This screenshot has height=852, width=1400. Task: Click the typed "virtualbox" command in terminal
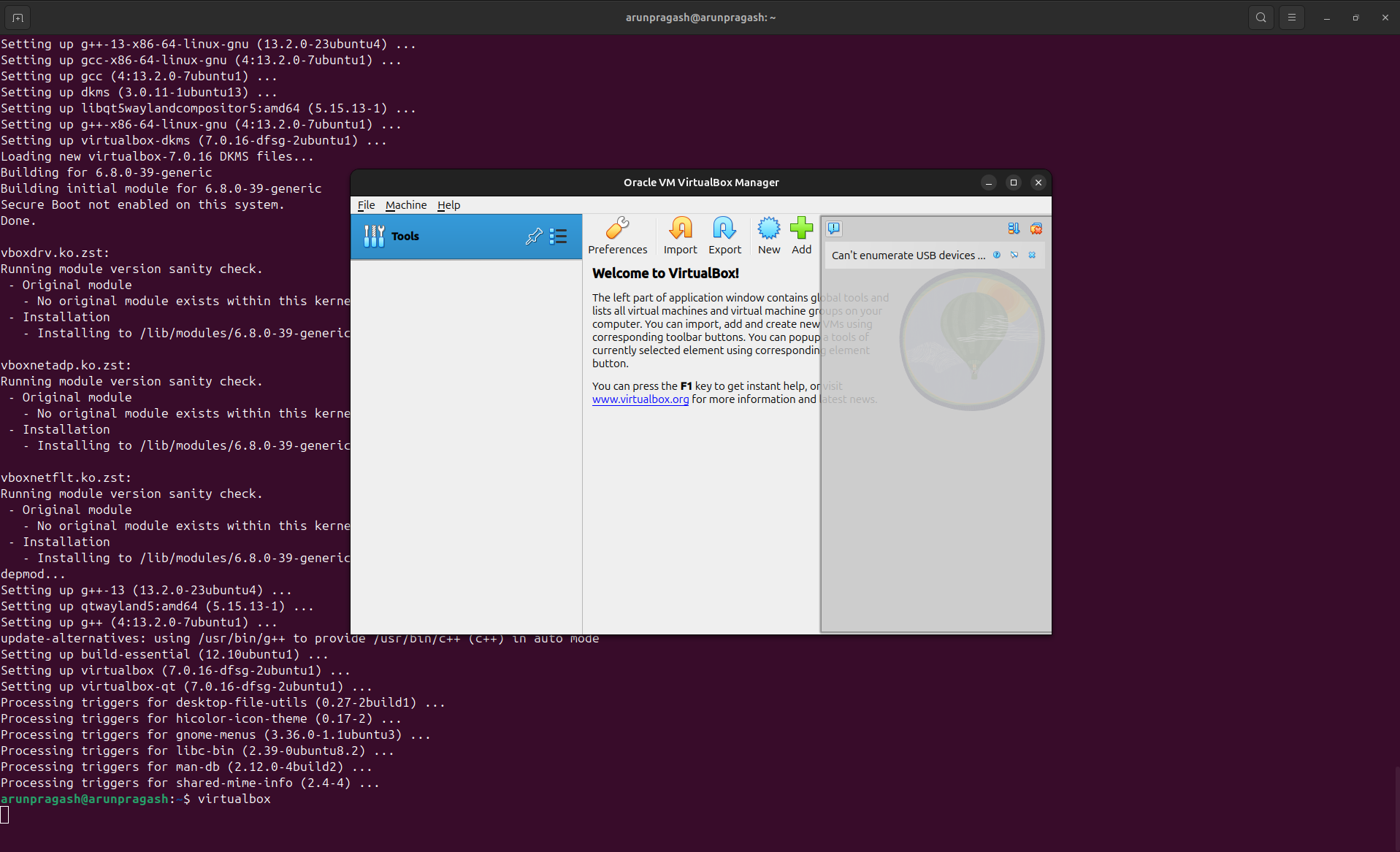point(234,799)
